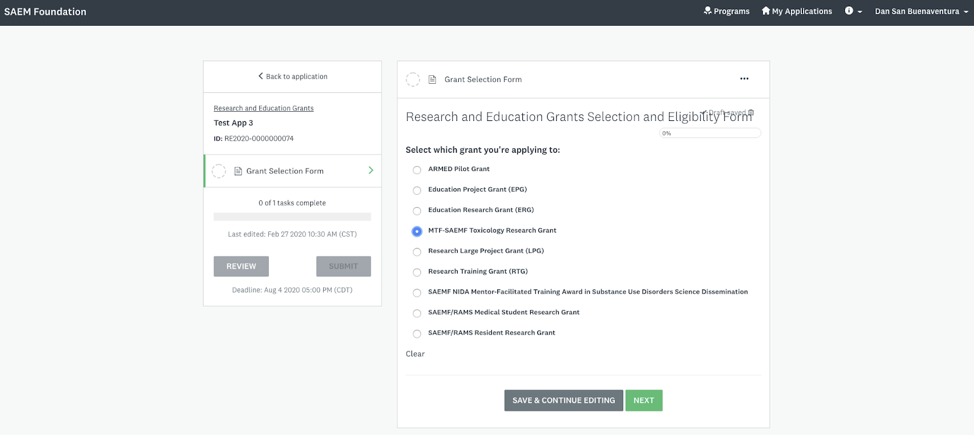The width and height of the screenshot is (974, 435).
Task: Open Research and Education Grants link
Action: [x=263, y=108]
